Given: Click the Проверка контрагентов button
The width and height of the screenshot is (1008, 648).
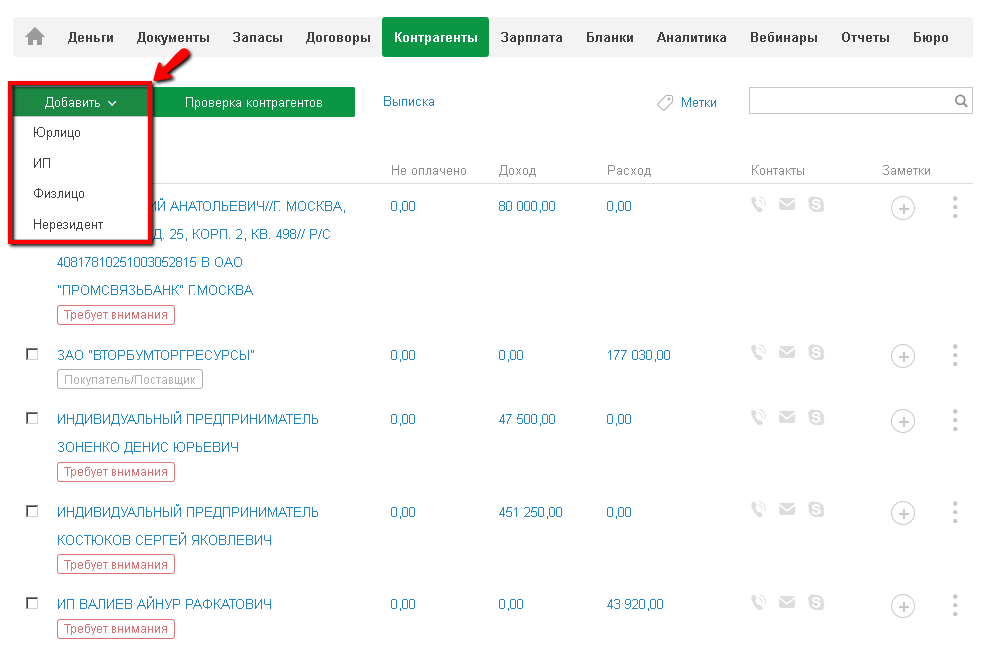Looking at the screenshot, I should pos(253,102).
